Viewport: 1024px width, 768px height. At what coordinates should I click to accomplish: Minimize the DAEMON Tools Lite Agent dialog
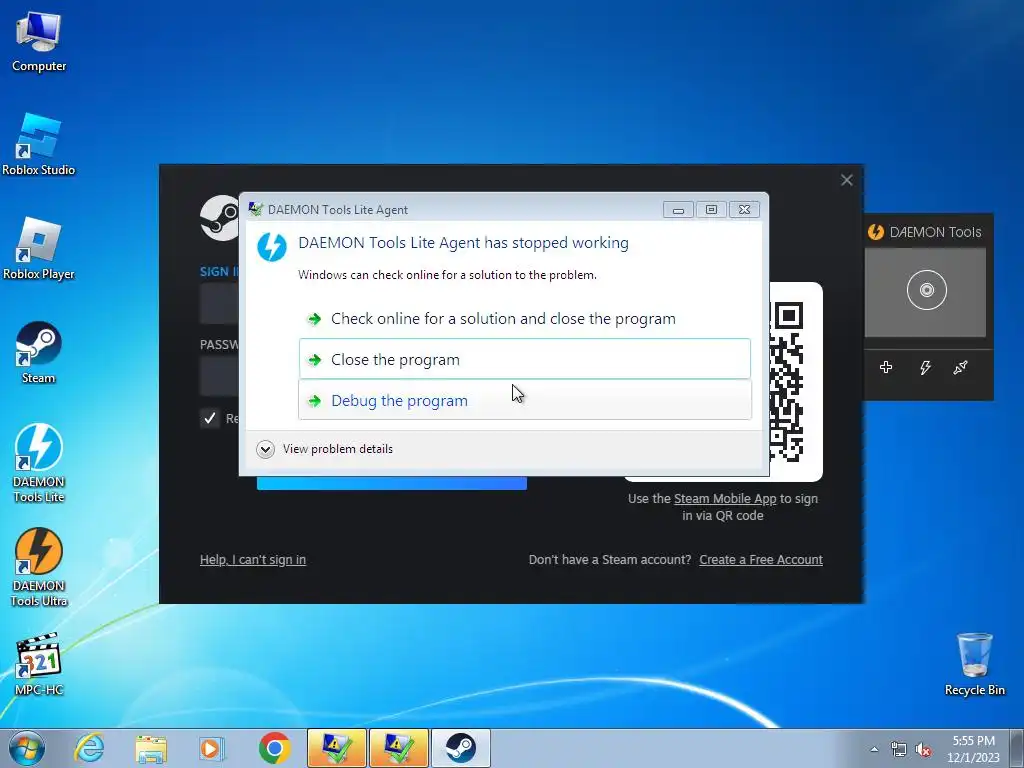pyautogui.click(x=678, y=210)
